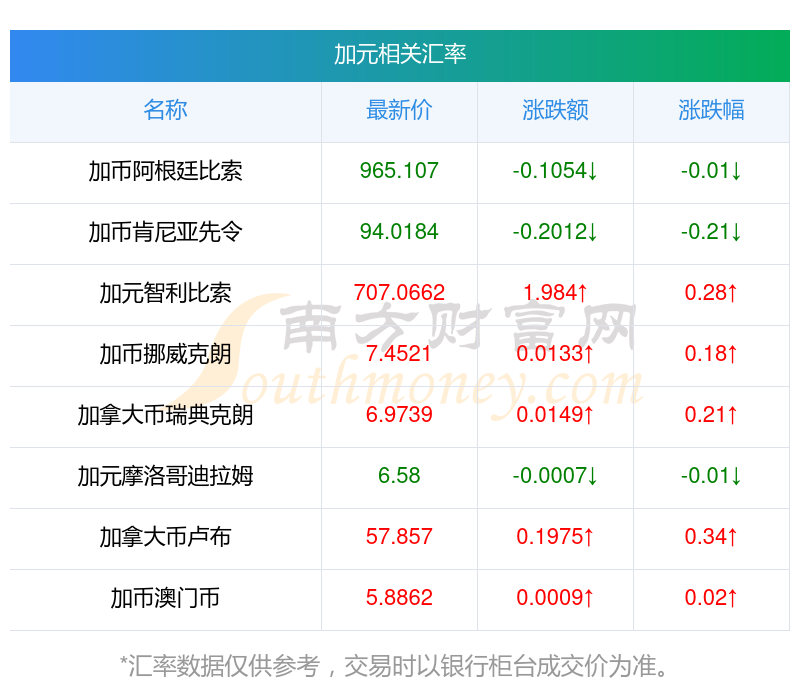Select the 加拿大币瑞典克朗 row name

[165, 415]
